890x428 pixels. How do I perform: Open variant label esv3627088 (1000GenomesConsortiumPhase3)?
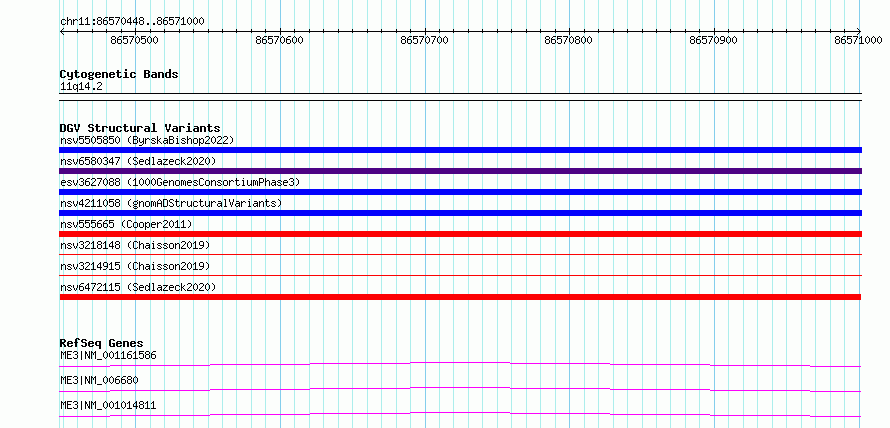(180, 182)
